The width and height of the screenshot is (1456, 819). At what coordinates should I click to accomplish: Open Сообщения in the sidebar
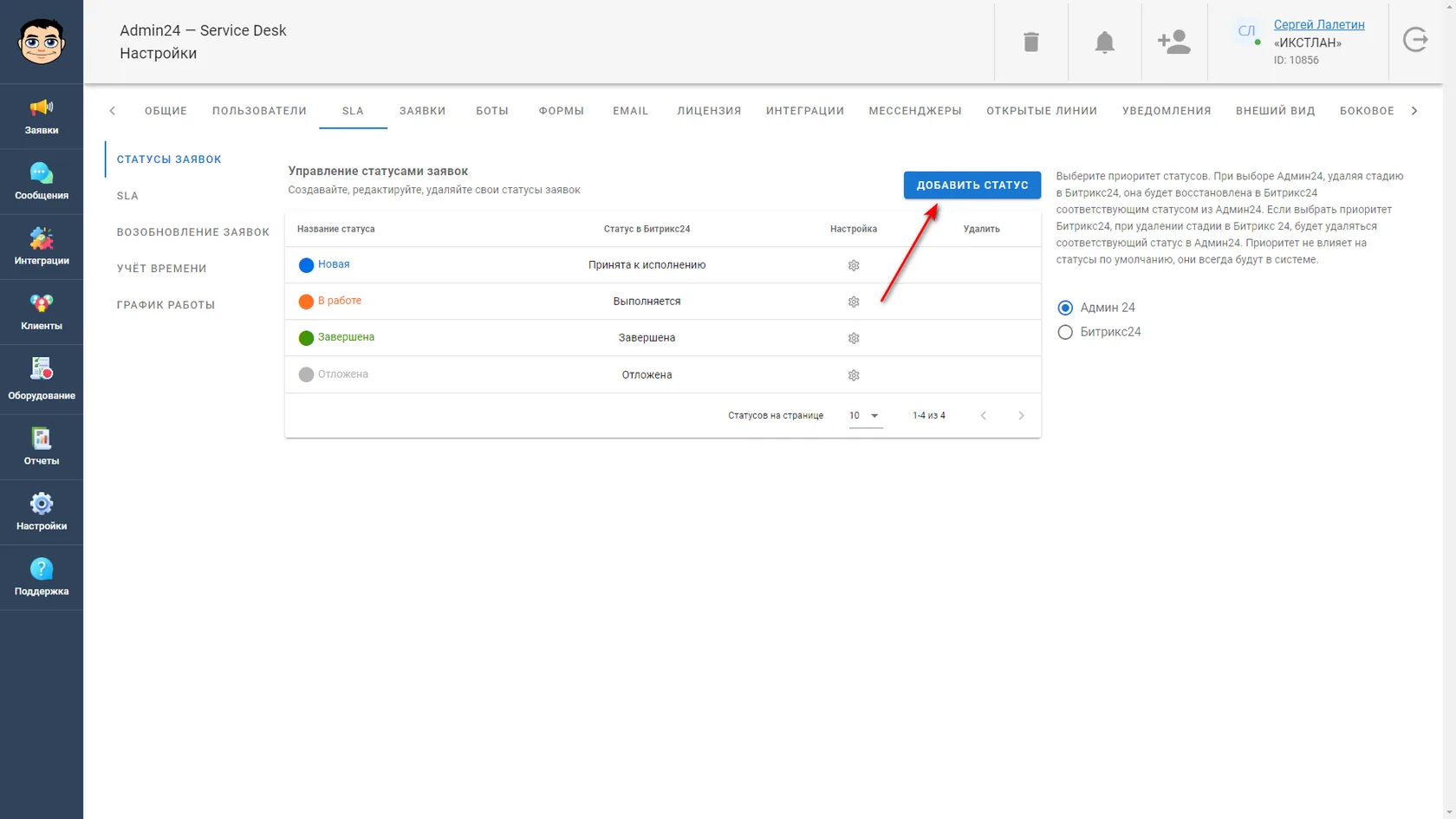(x=42, y=182)
